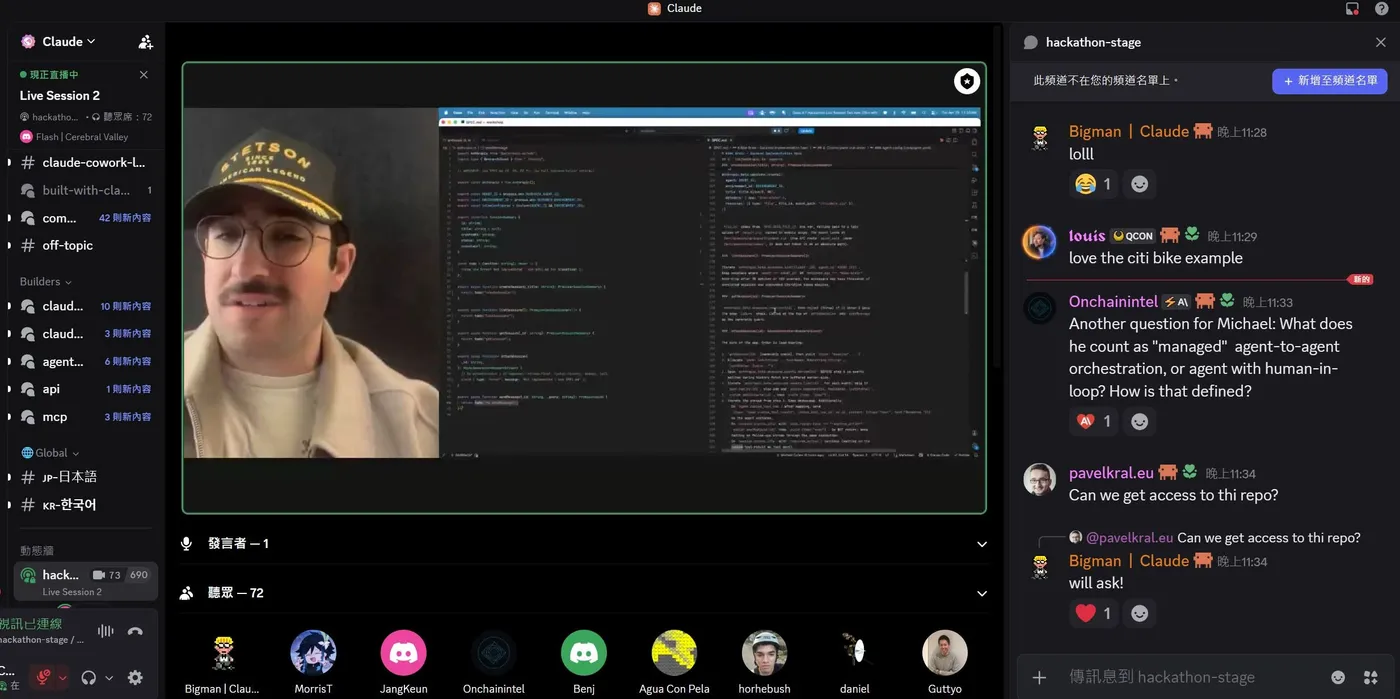Add reaction to Onchainintel's message

[1139, 422]
